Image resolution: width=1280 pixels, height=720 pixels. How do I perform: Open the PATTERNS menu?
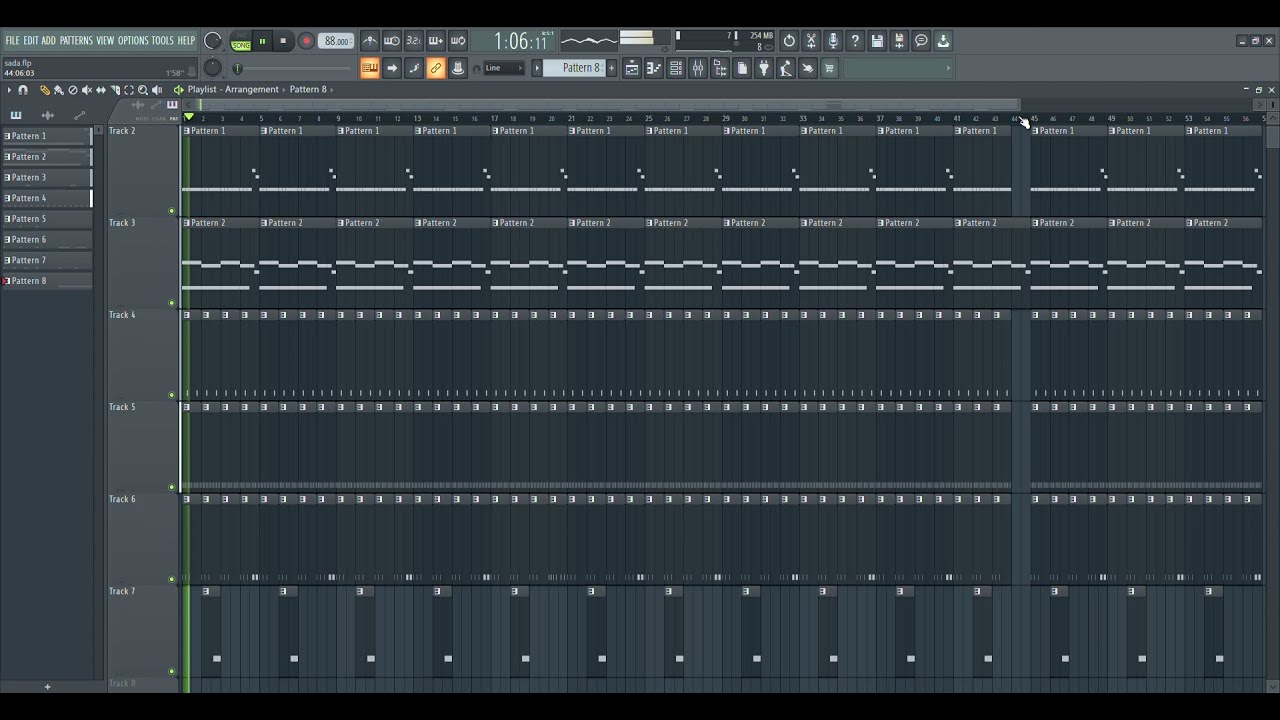click(x=76, y=41)
